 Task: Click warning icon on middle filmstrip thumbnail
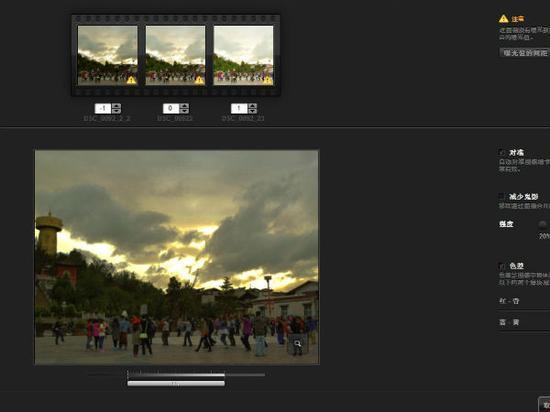point(199,80)
